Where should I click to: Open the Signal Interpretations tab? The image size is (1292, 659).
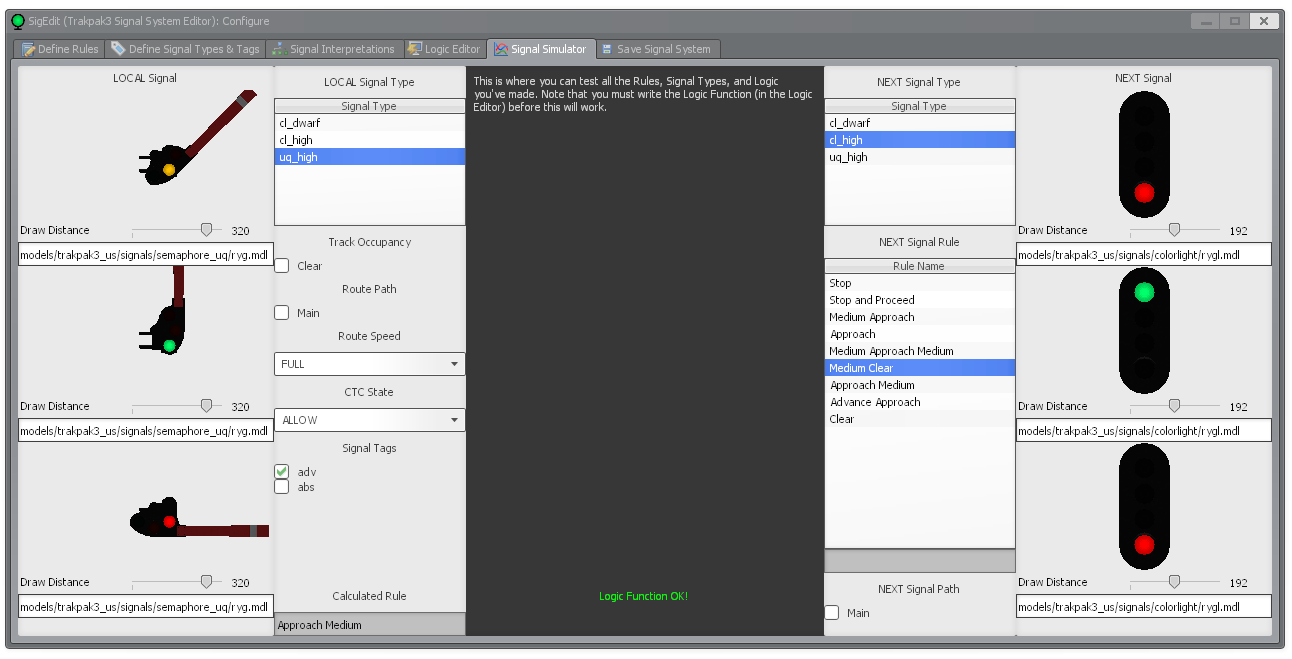tap(334, 49)
